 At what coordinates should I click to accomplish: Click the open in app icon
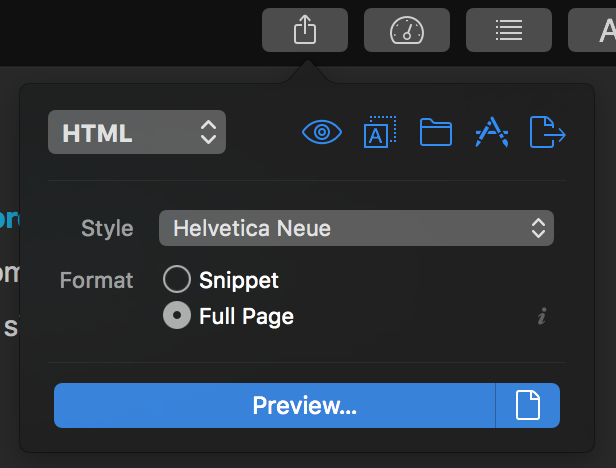tap(492, 132)
